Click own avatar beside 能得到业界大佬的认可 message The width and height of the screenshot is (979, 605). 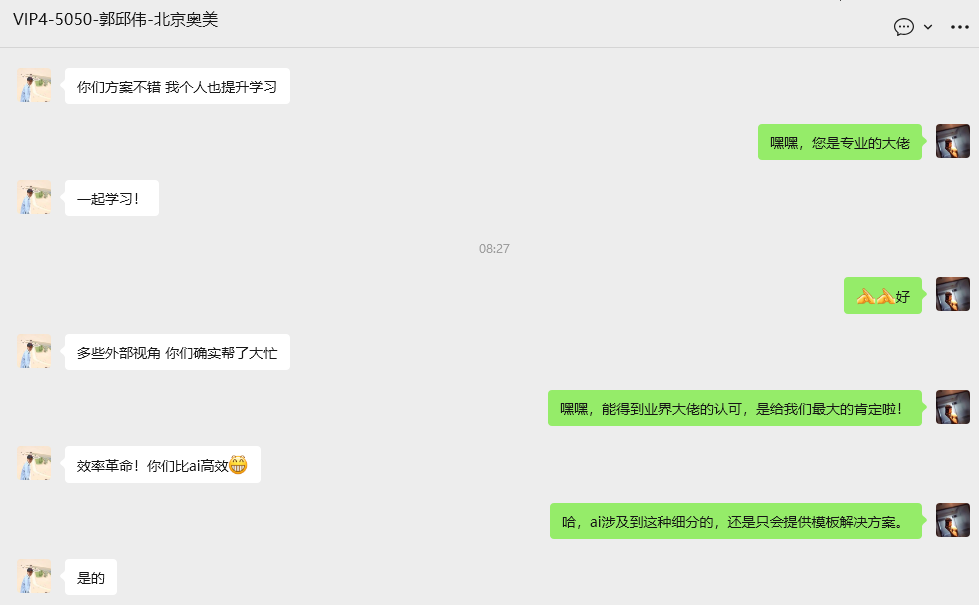click(x=952, y=407)
